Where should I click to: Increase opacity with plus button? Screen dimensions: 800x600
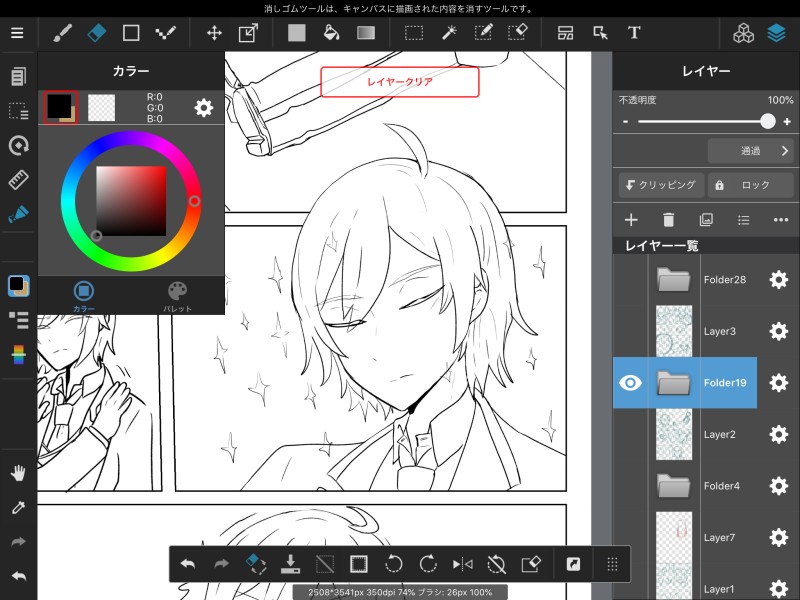click(x=787, y=121)
